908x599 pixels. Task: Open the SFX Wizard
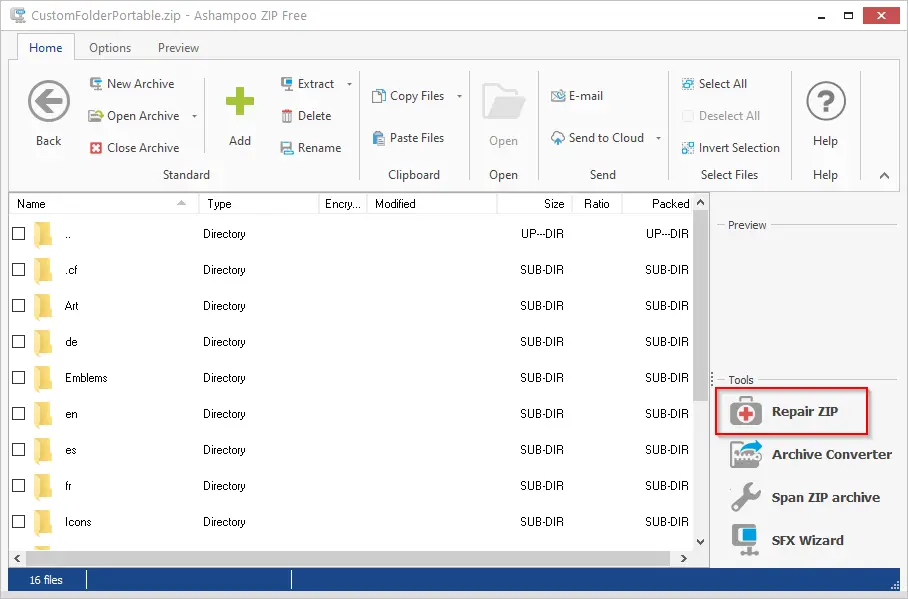pos(786,540)
